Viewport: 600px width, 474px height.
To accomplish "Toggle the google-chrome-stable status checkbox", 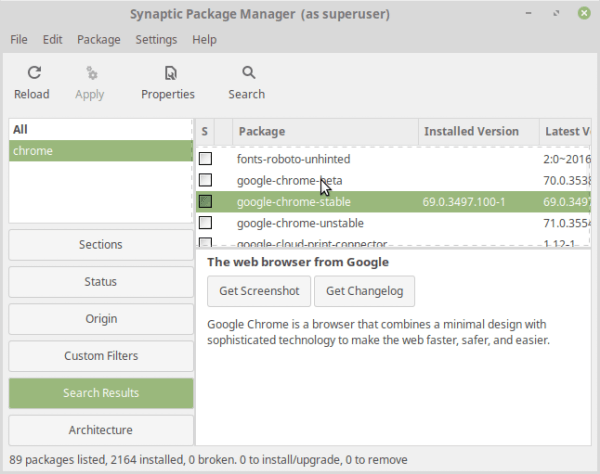I will click(205, 201).
